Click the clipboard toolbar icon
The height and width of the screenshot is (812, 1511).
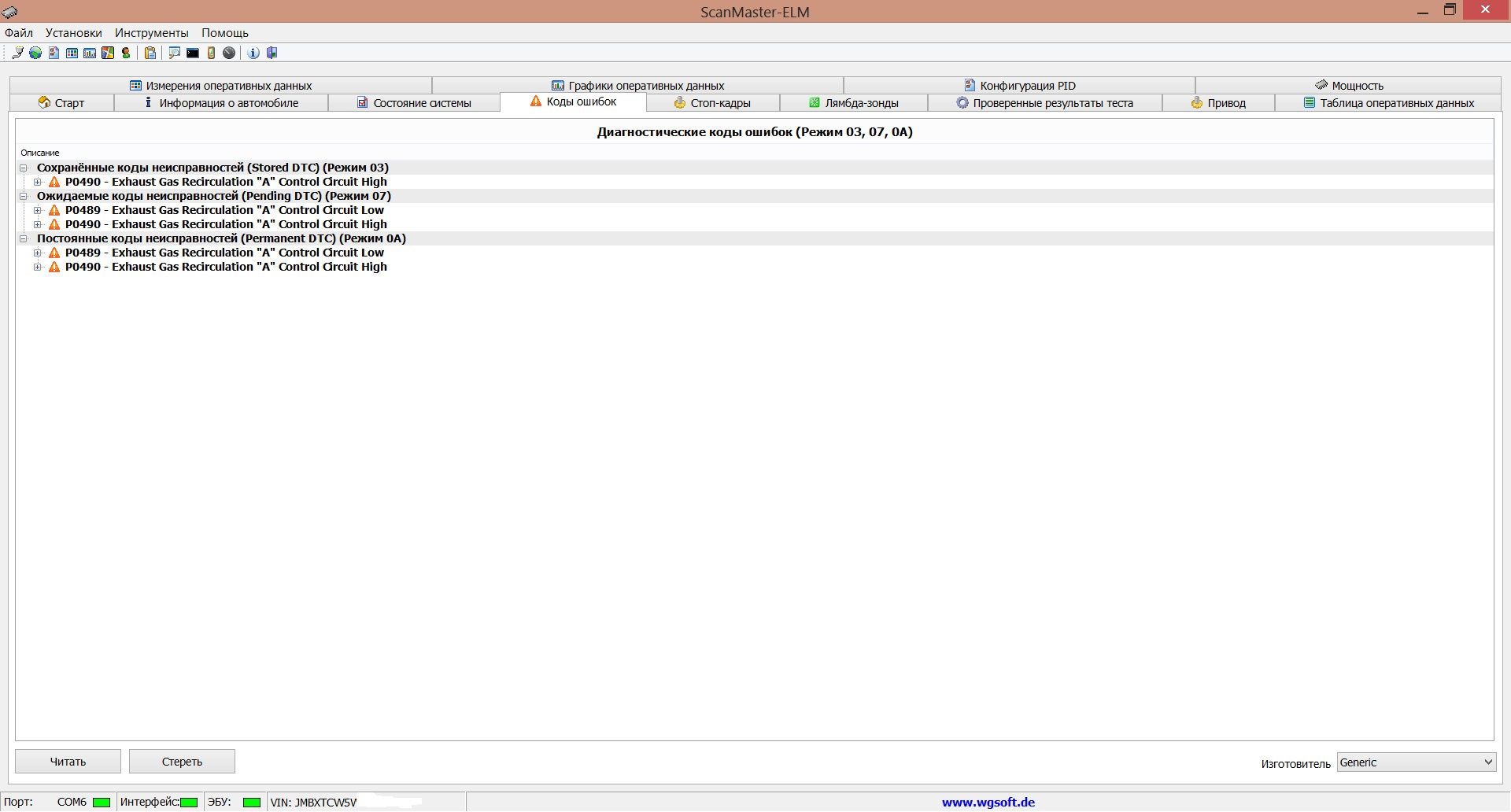point(150,53)
